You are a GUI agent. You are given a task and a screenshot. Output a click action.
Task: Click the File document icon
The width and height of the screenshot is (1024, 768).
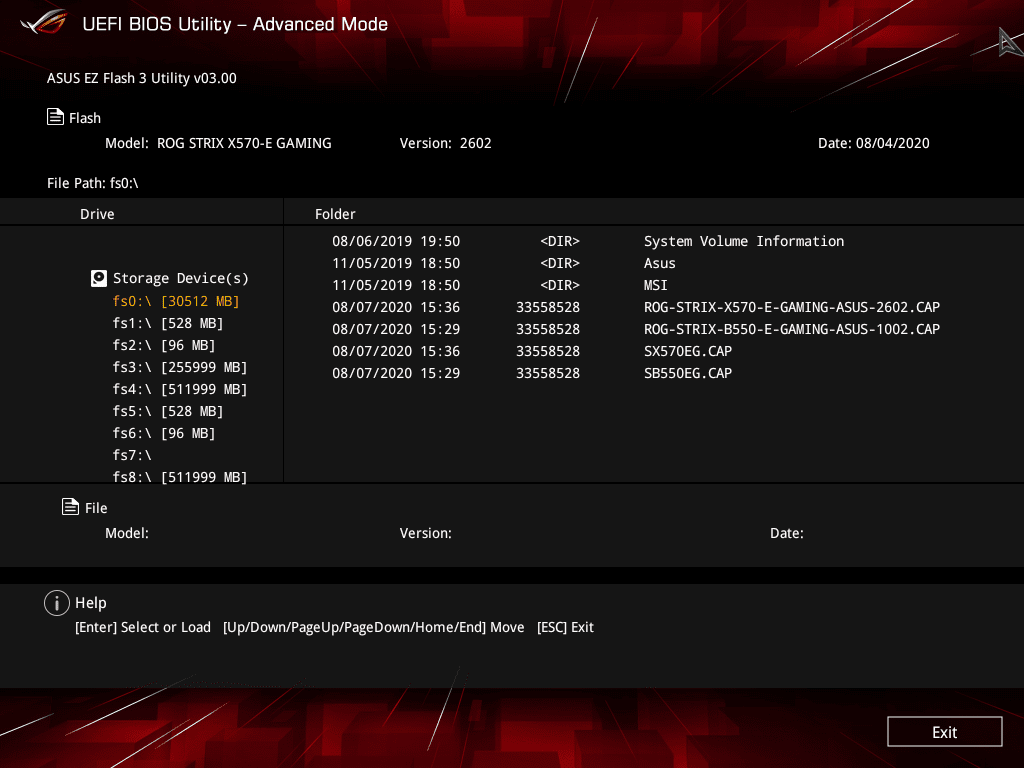click(71, 507)
